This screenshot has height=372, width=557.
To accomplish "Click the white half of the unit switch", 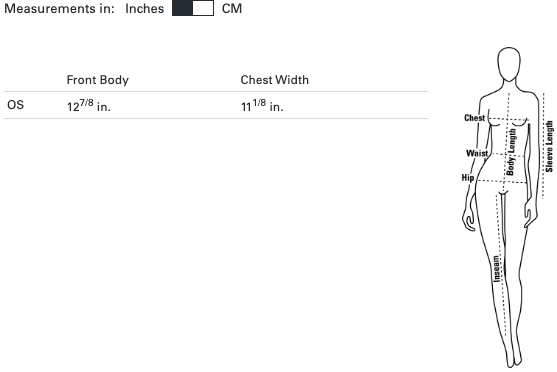I will click(203, 8).
